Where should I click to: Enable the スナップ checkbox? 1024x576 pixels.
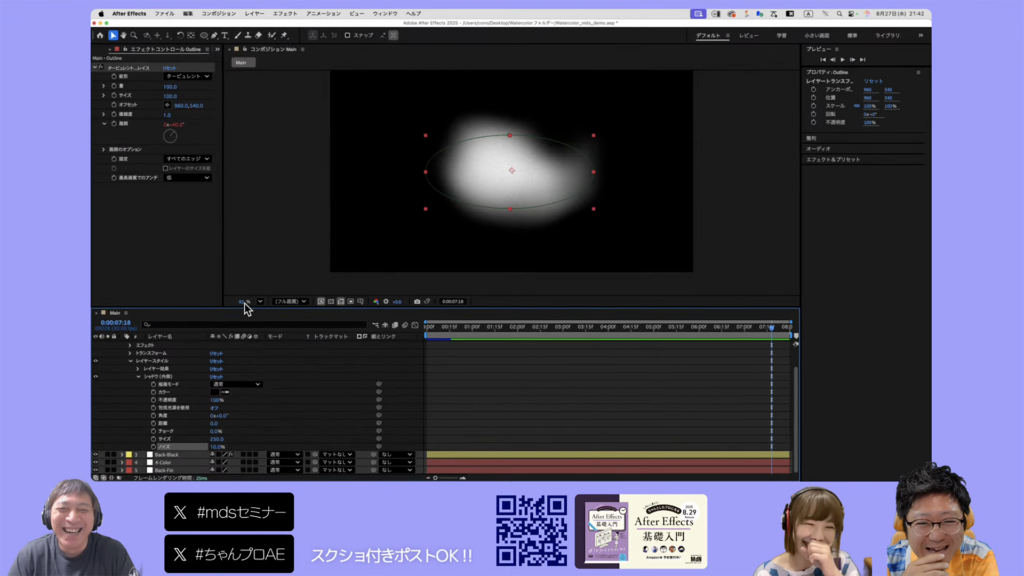(x=347, y=35)
